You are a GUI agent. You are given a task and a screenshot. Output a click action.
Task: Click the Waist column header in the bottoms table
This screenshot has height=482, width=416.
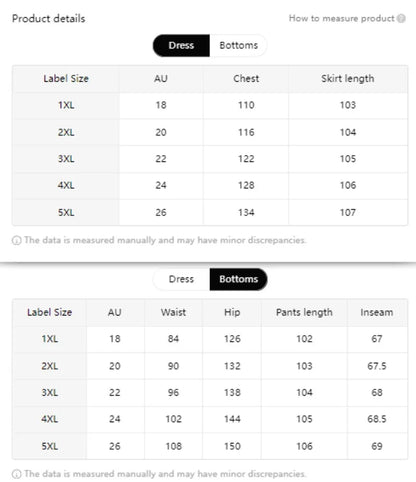pos(173,312)
